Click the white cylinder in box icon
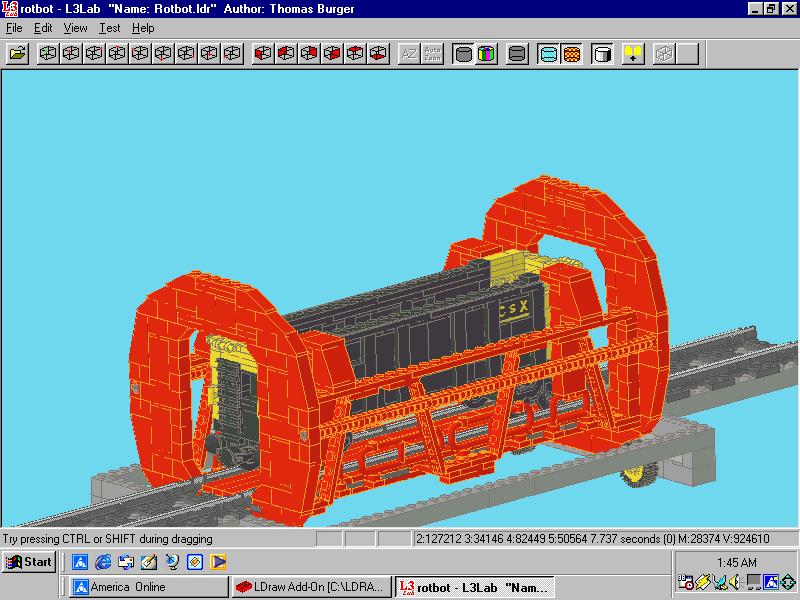Screen dimensions: 800x600 603,54
